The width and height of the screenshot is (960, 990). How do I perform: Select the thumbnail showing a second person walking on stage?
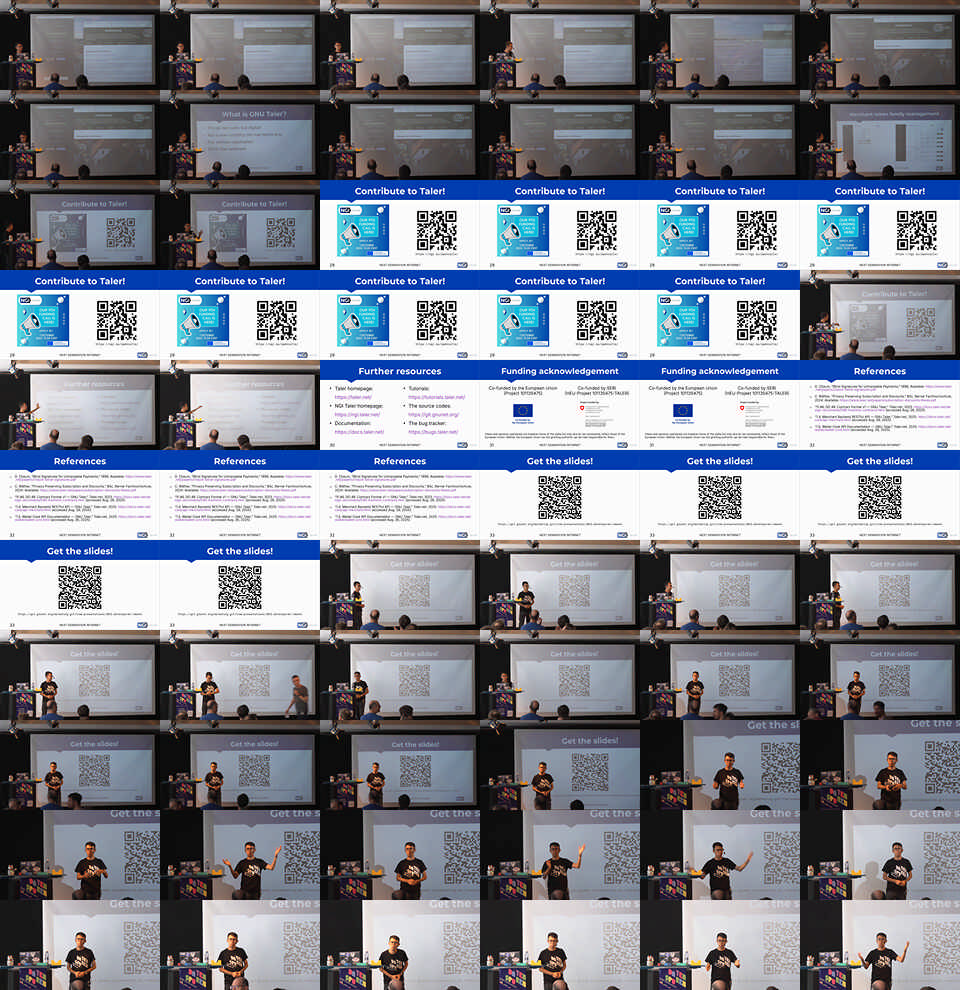[x=240, y=675]
